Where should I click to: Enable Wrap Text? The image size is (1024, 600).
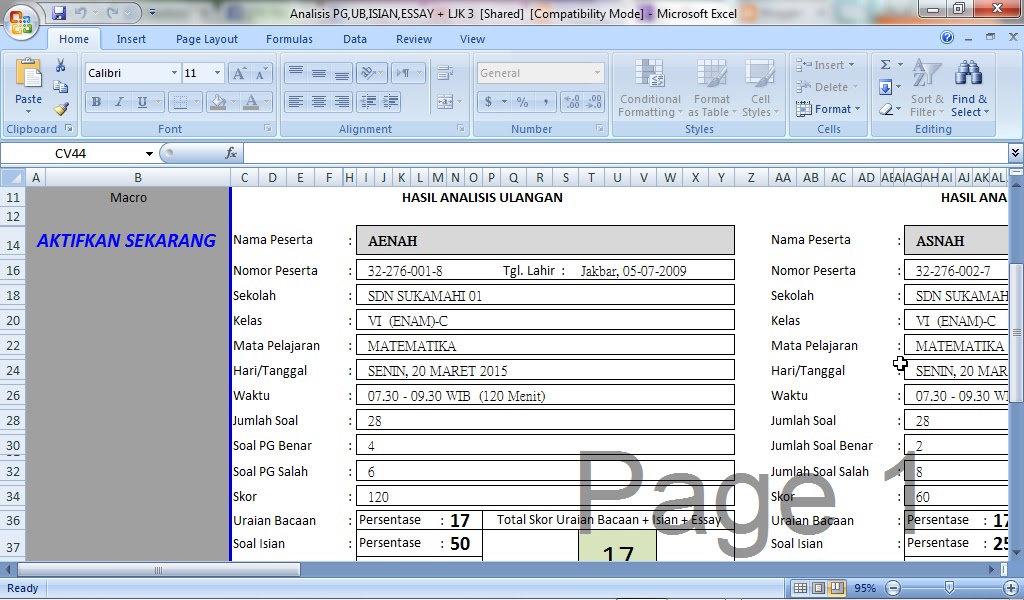pos(445,72)
